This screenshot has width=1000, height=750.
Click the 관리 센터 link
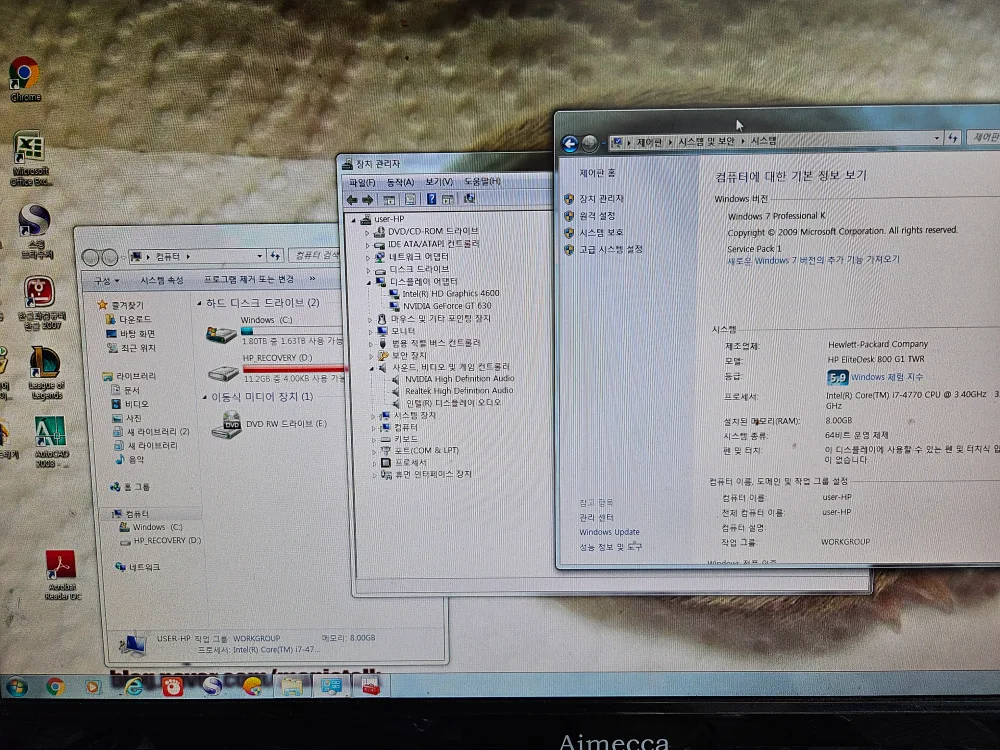pyautogui.click(x=596, y=517)
